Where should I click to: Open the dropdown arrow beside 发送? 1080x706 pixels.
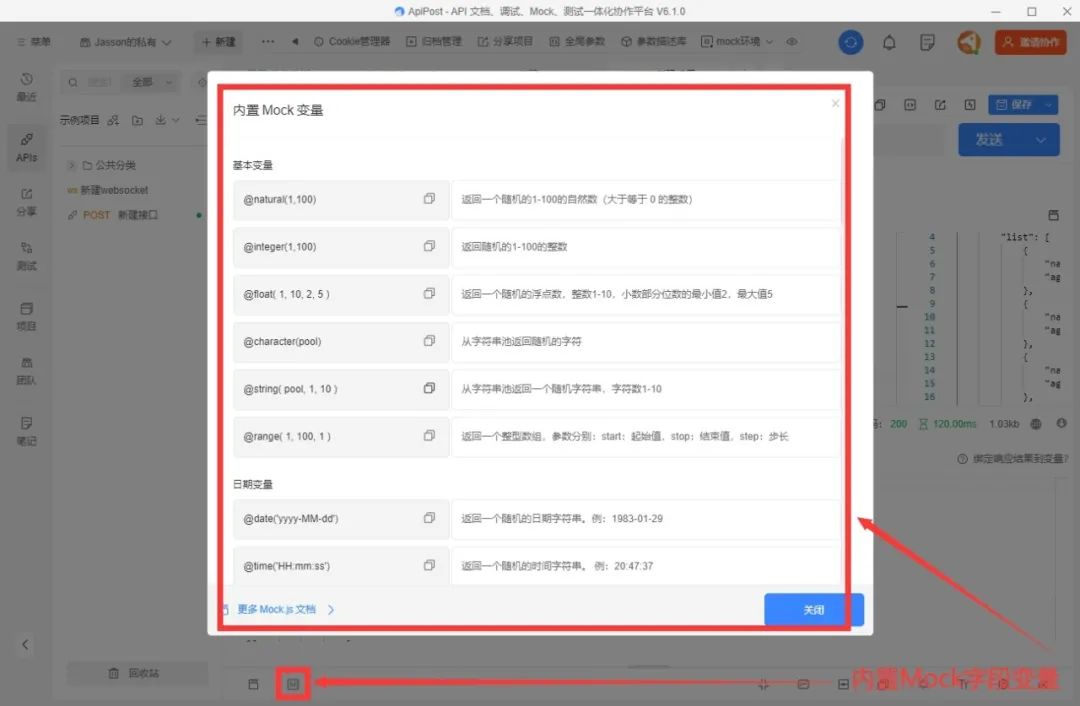pos(1041,140)
